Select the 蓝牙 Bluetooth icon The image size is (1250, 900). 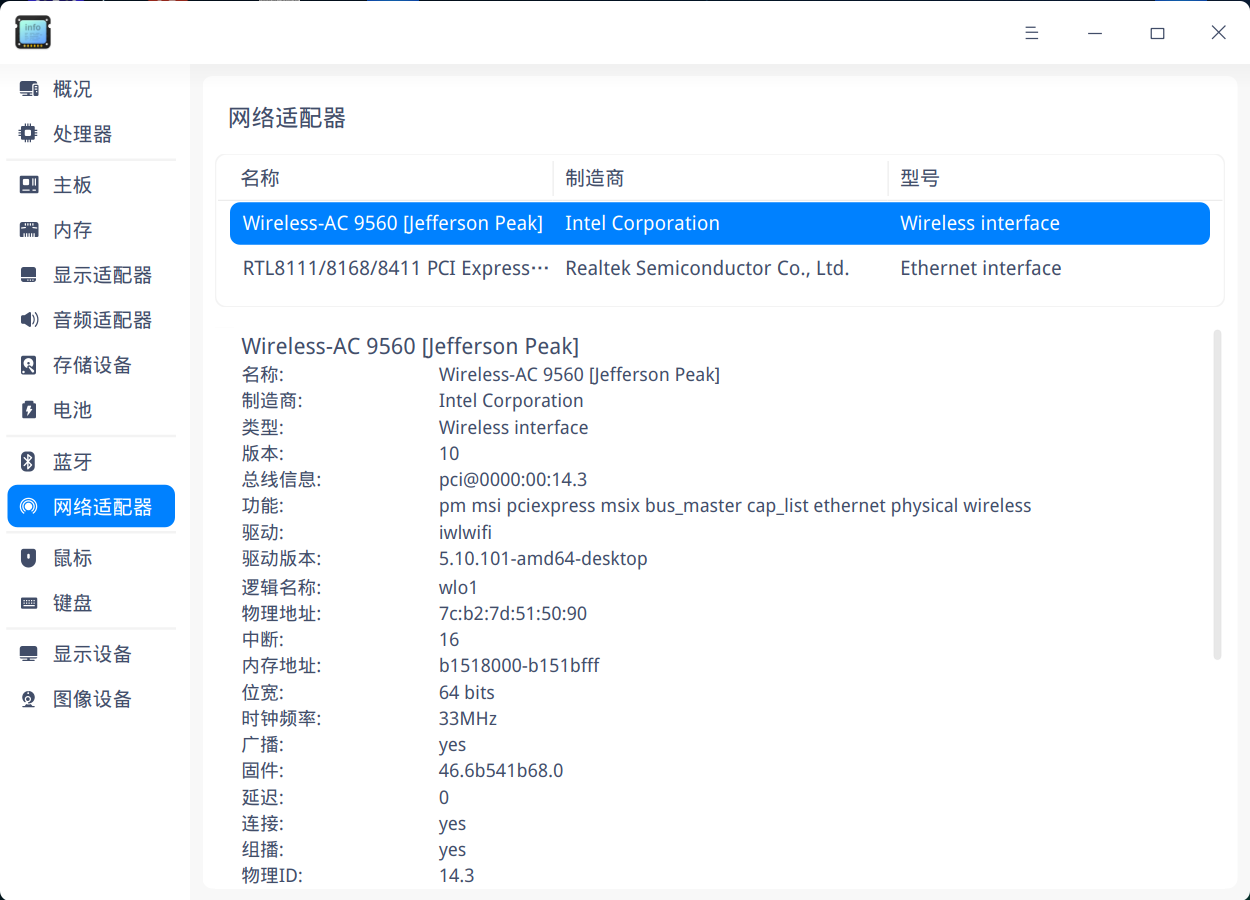pyautogui.click(x=29, y=462)
